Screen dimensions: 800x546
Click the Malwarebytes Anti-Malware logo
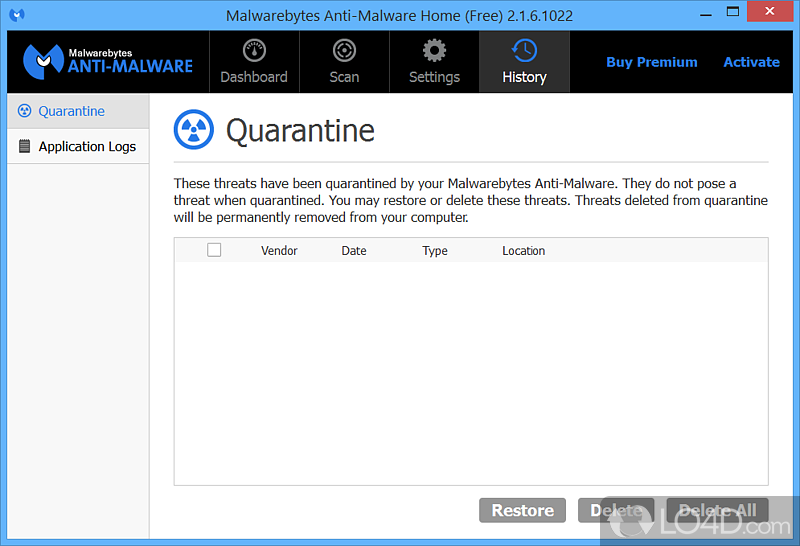tap(108, 62)
